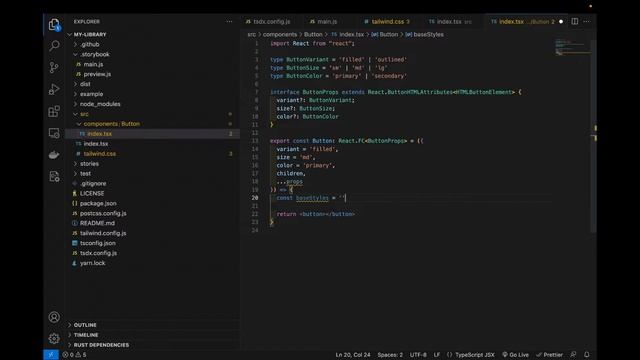Change file encoding UTF-8
This screenshot has height=360, width=640.
pos(418,355)
